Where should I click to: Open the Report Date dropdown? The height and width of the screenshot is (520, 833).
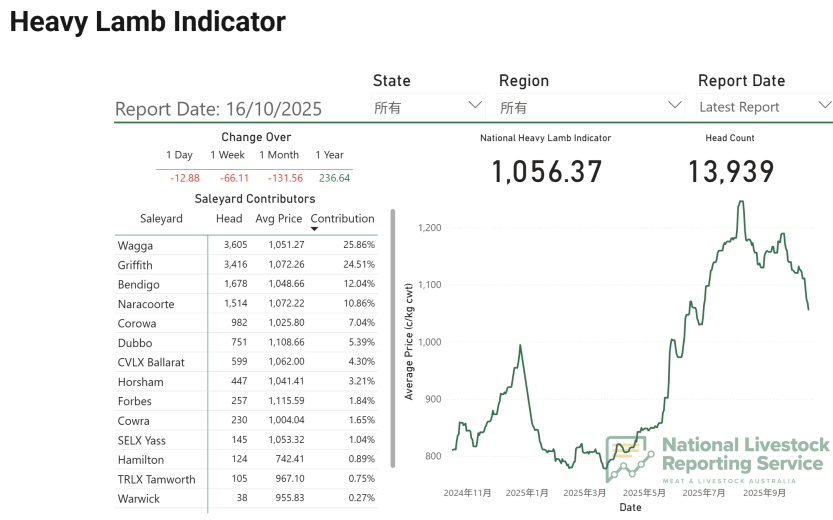764,106
